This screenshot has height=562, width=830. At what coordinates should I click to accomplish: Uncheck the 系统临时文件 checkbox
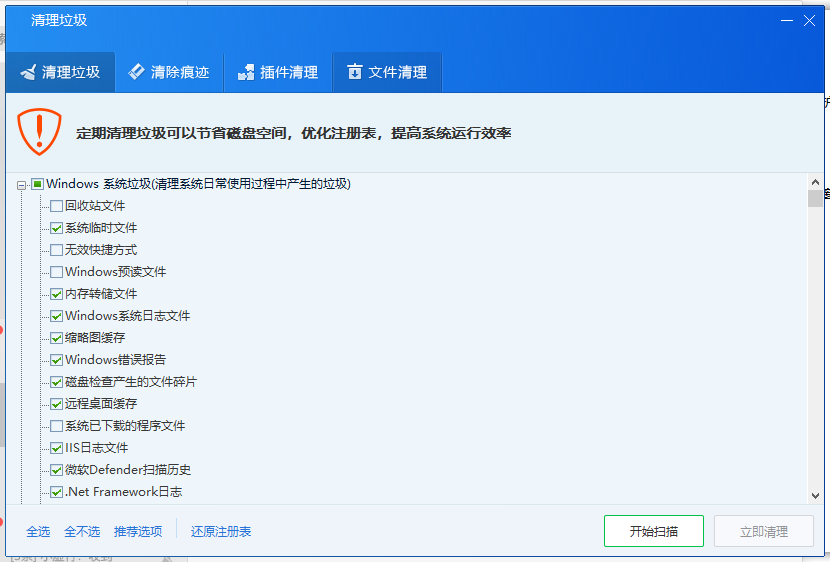(57, 228)
